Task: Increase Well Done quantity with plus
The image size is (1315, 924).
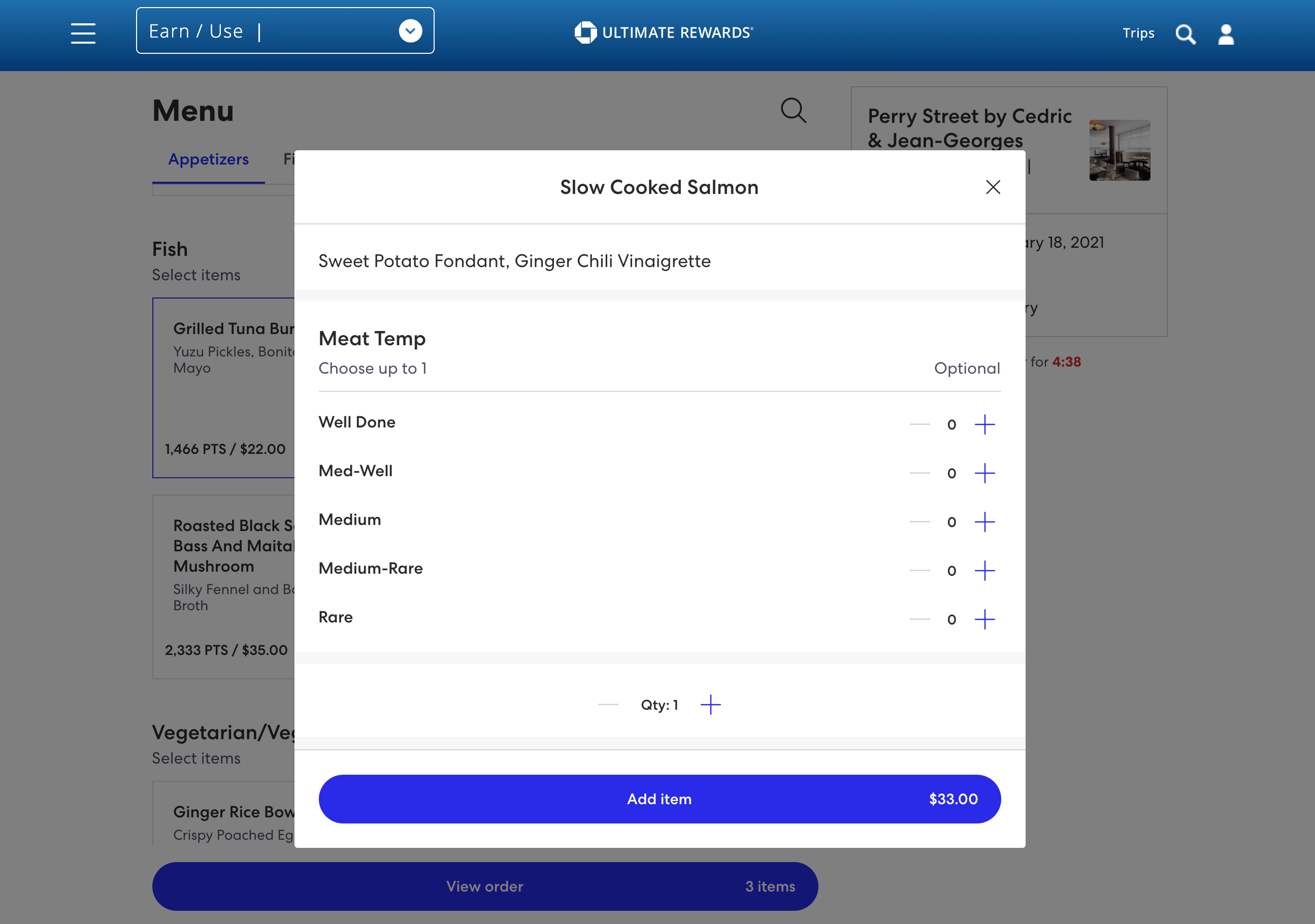Action: coord(984,424)
